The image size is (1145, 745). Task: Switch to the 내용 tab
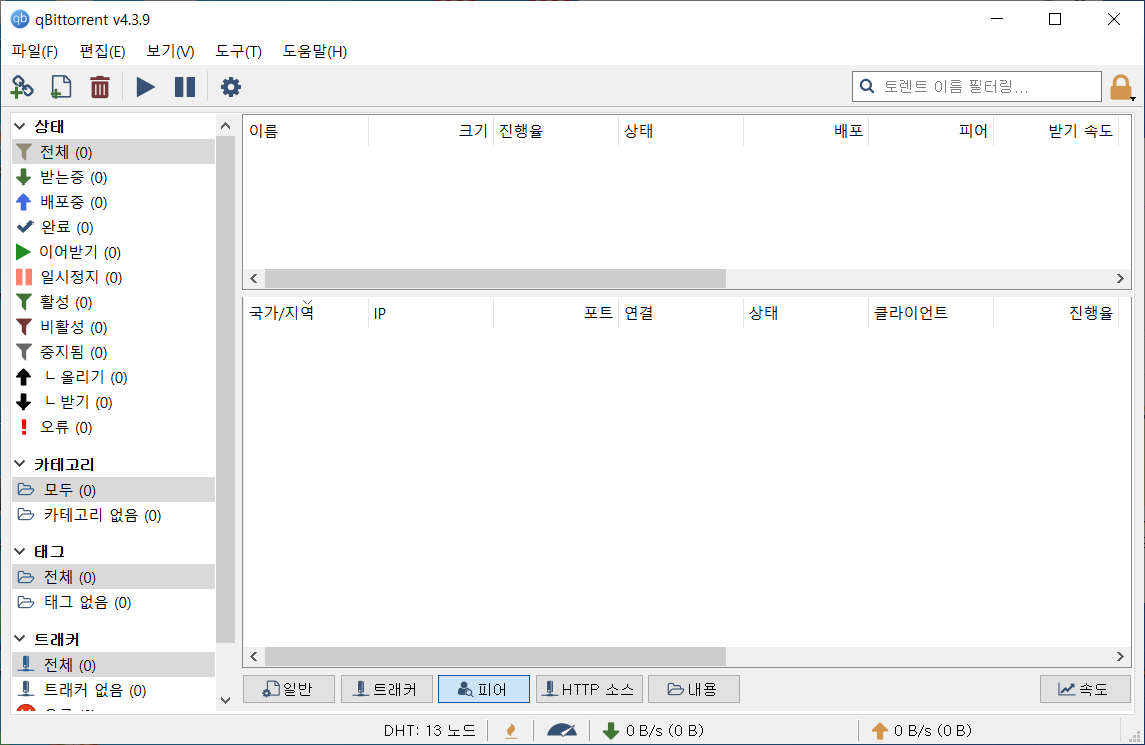(x=694, y=689)
